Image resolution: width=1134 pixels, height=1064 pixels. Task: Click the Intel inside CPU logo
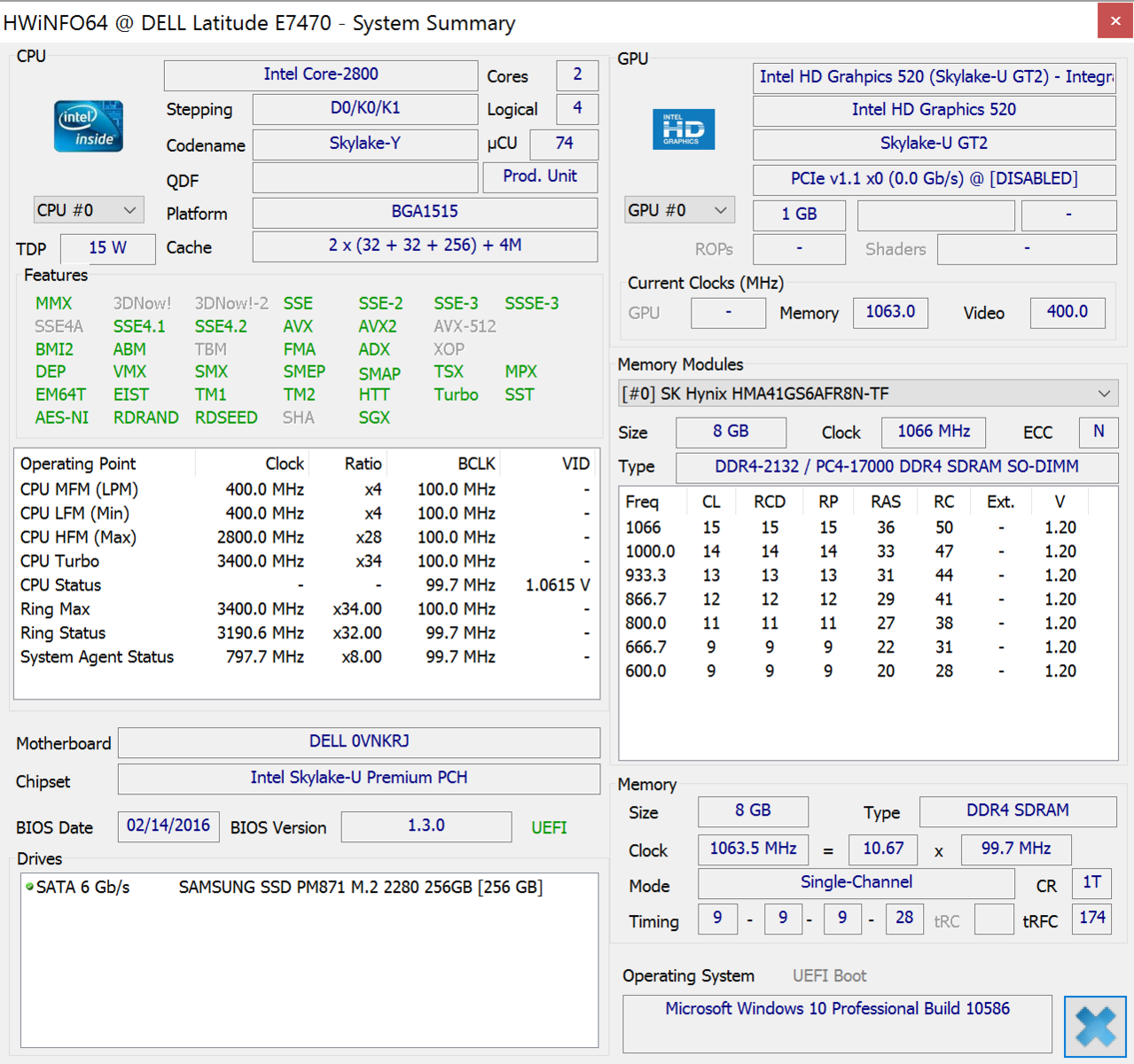[89, 126]
